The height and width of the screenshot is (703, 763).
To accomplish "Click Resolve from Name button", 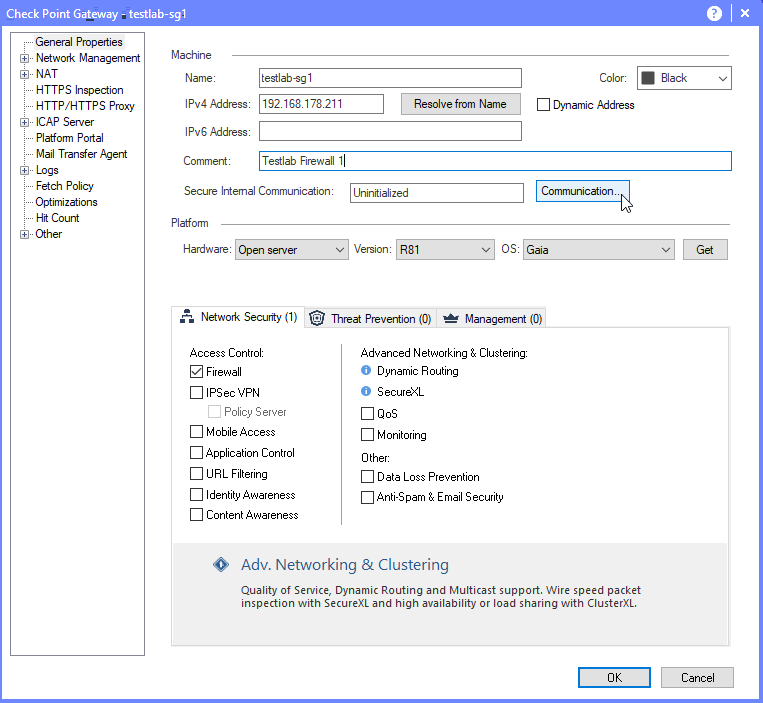I will [460, 104].
